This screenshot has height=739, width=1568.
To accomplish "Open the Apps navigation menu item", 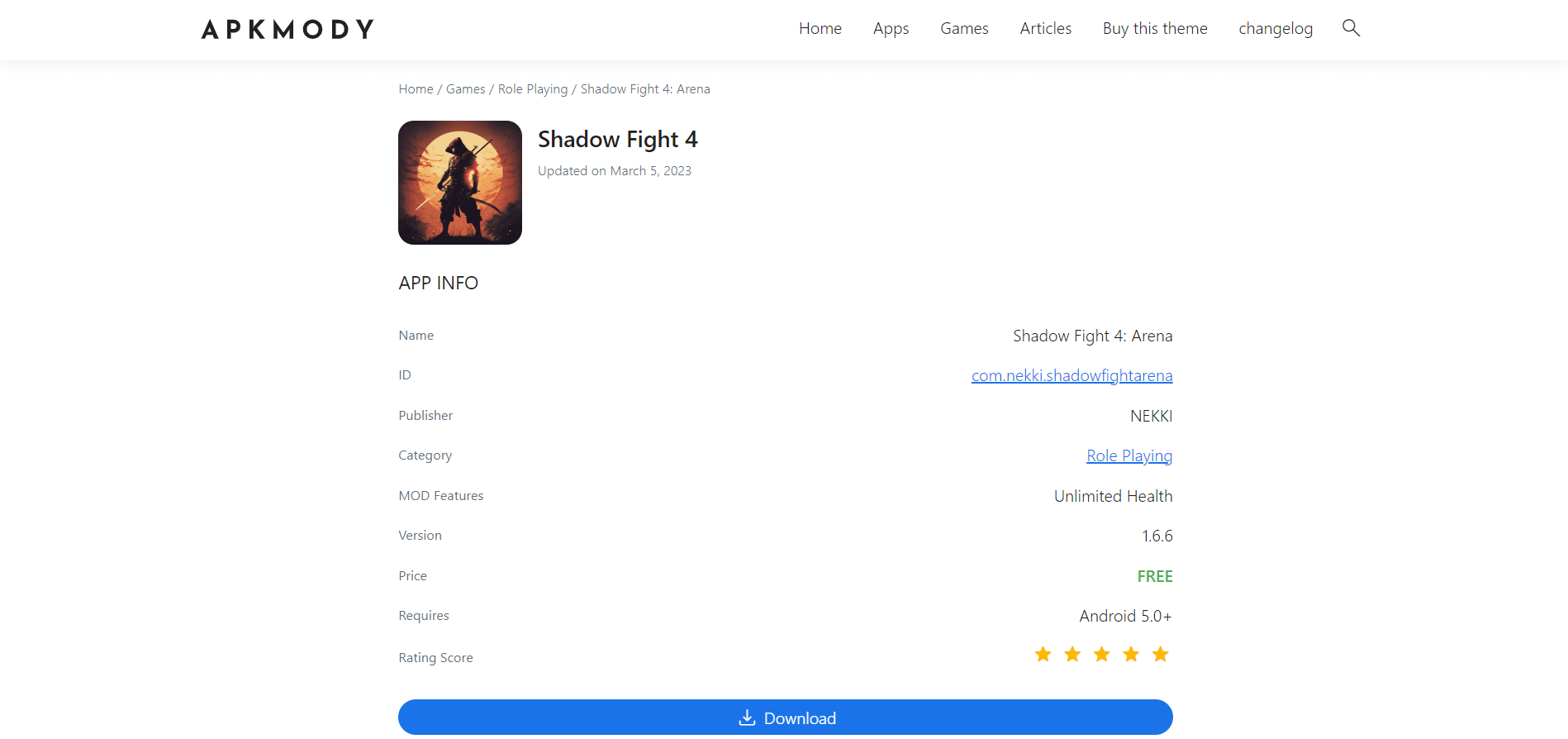I will (x=891, y=29).
